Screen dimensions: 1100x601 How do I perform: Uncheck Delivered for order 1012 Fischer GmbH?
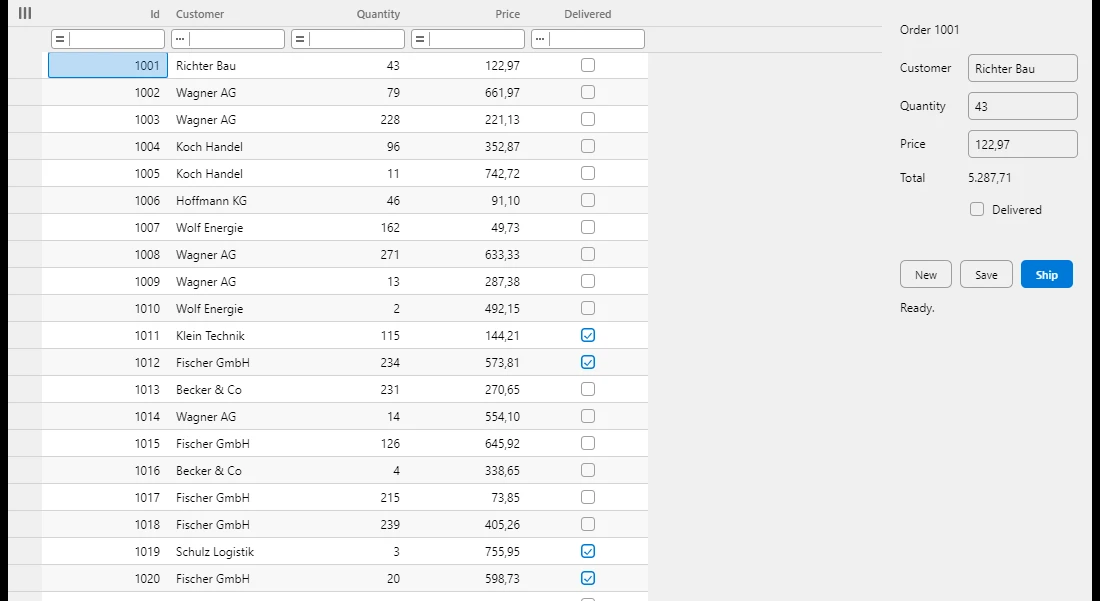[588, 363]
